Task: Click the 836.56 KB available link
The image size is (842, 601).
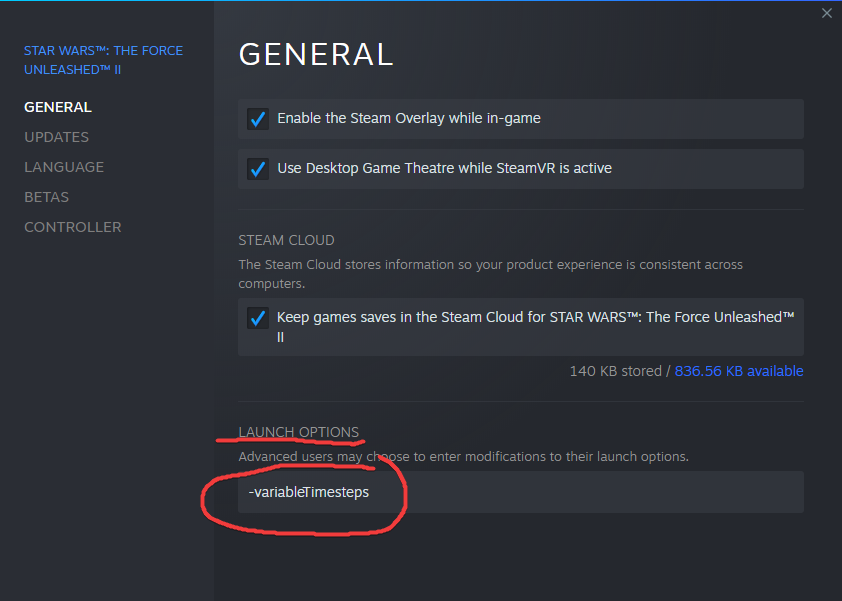Action: [x=739, y=371]
